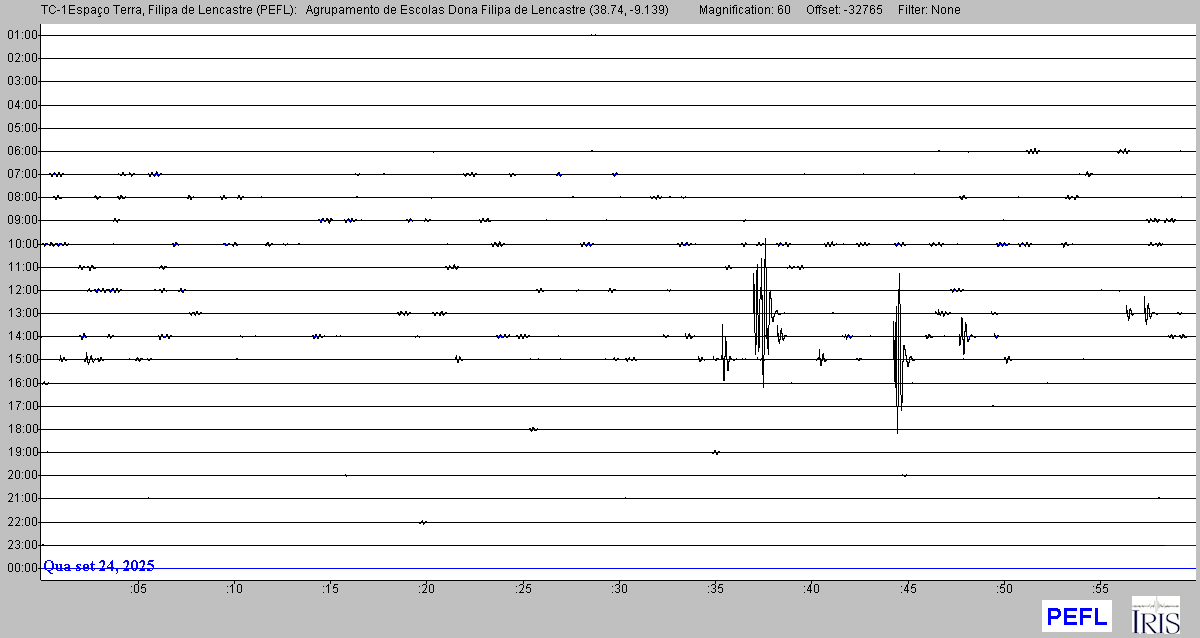Pick the 13:00 hour row label
Viewport: 1200px width, 638px height.
[x=22, y=313]
